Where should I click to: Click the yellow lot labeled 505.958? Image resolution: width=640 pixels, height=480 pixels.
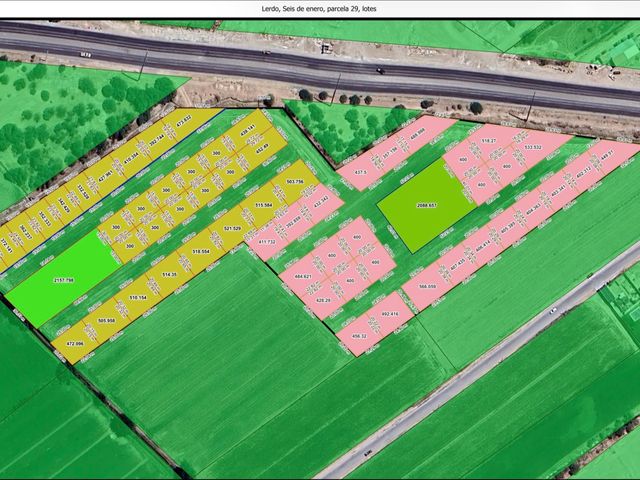click(107, 321)
